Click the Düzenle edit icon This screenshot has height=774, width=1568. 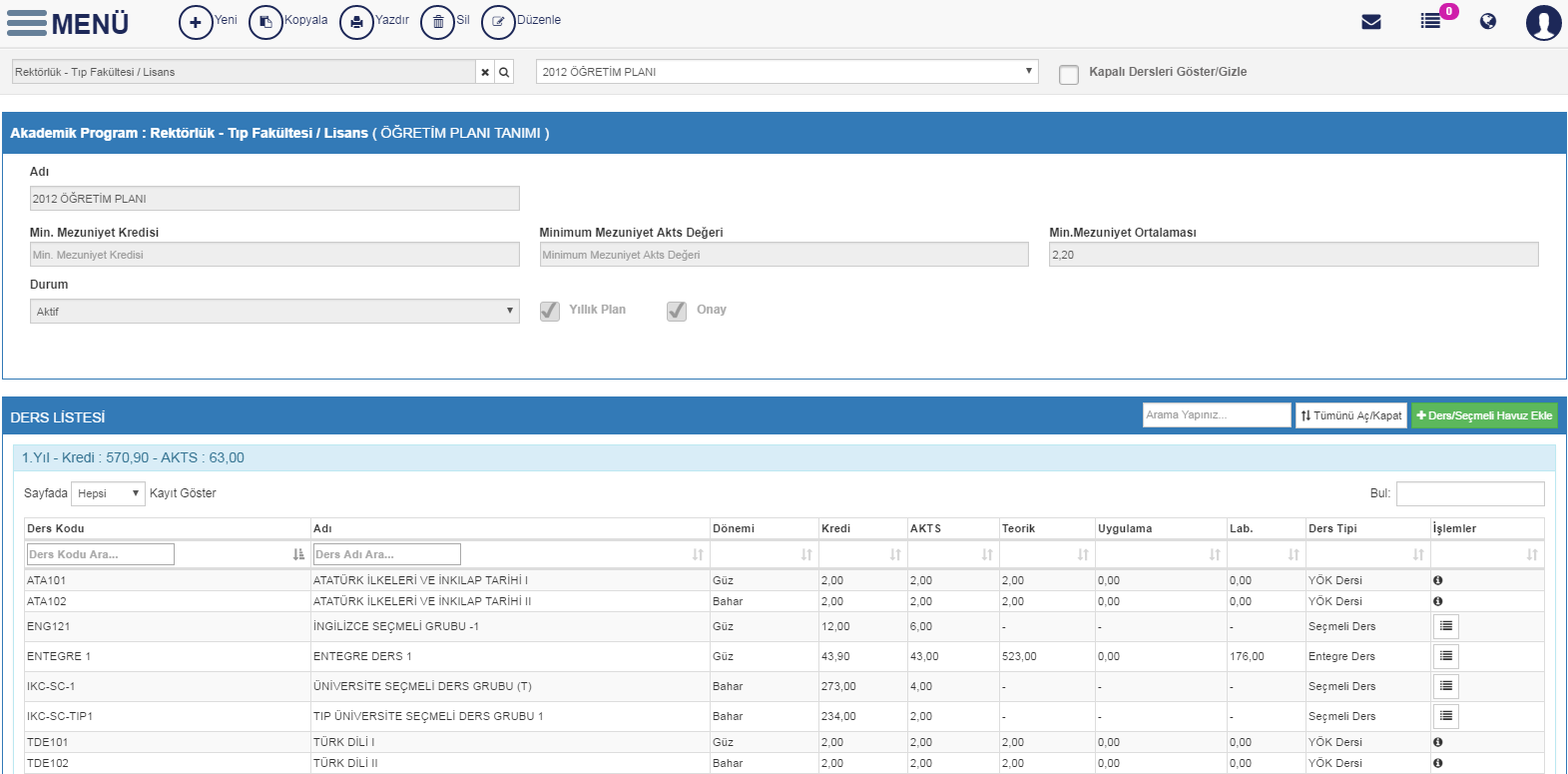(498, 22)
